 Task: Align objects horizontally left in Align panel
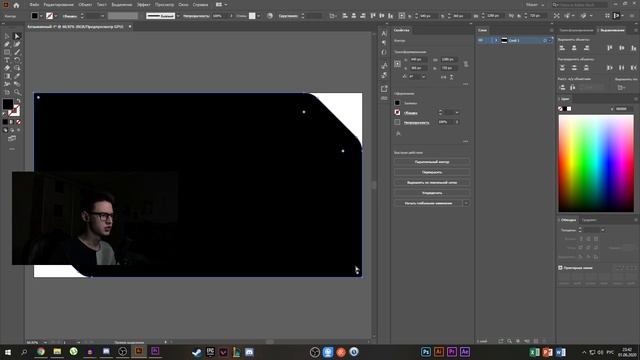coord(562,48)
